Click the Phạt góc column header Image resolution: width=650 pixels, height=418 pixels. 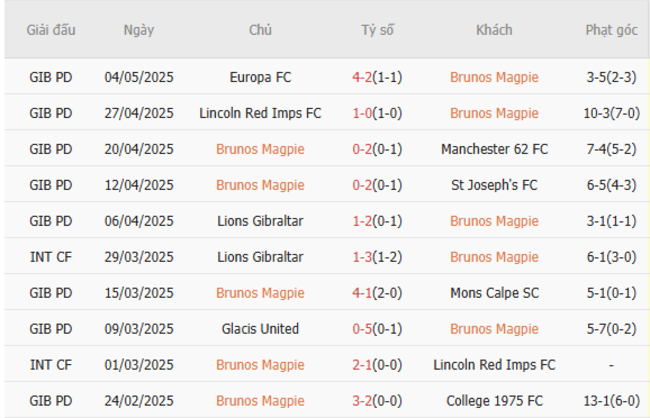[x=611, y=30]
